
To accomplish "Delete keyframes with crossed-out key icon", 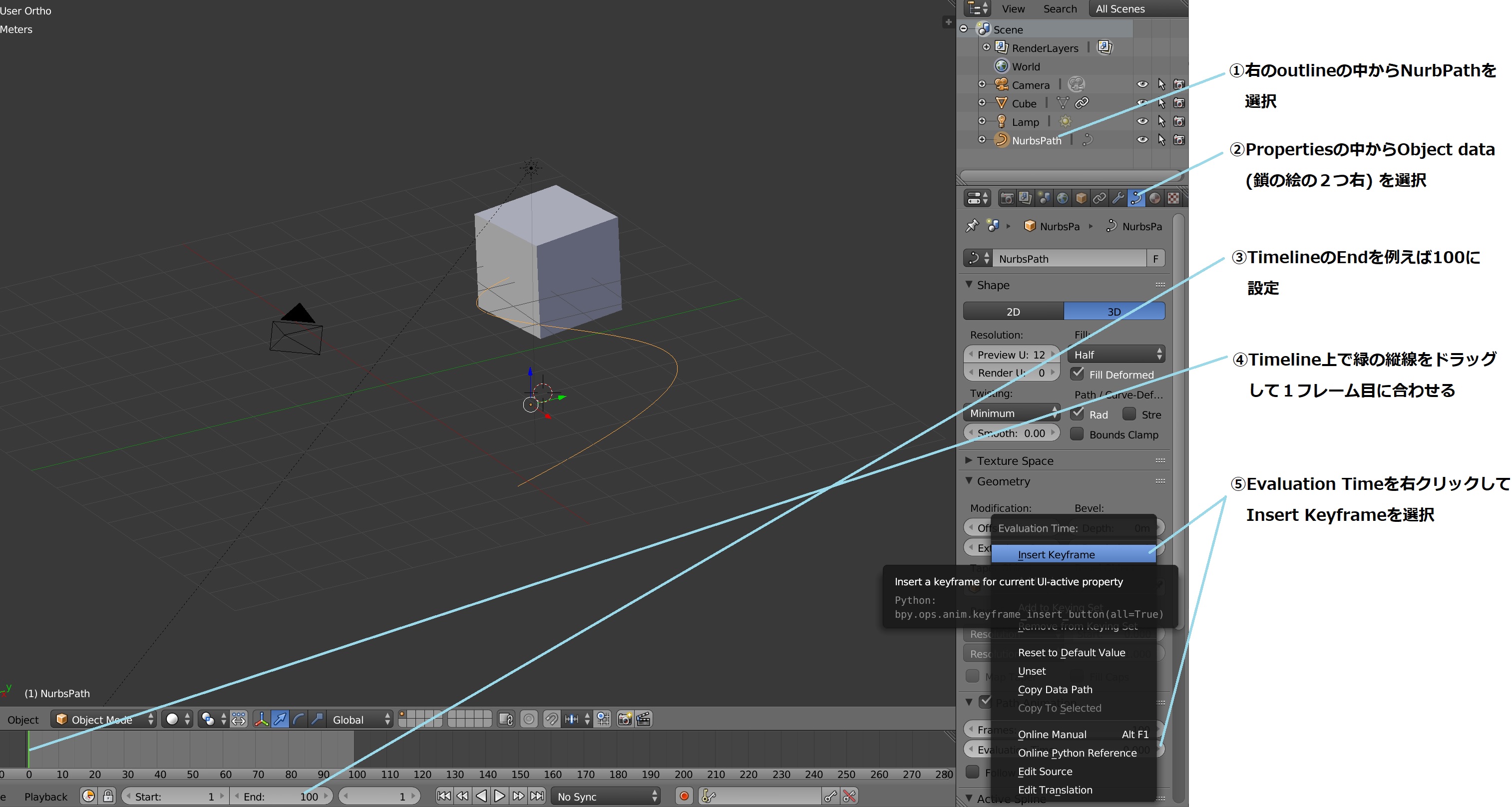I will [849, 797].
